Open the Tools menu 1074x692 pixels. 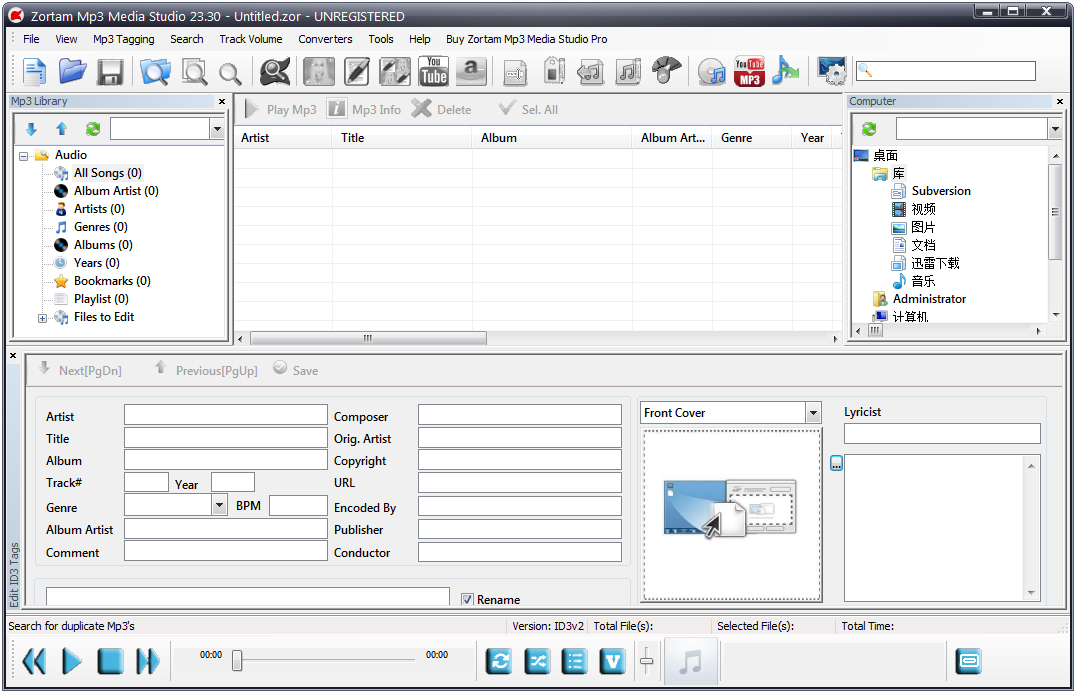pyautogui.click(x=381, y=39)
